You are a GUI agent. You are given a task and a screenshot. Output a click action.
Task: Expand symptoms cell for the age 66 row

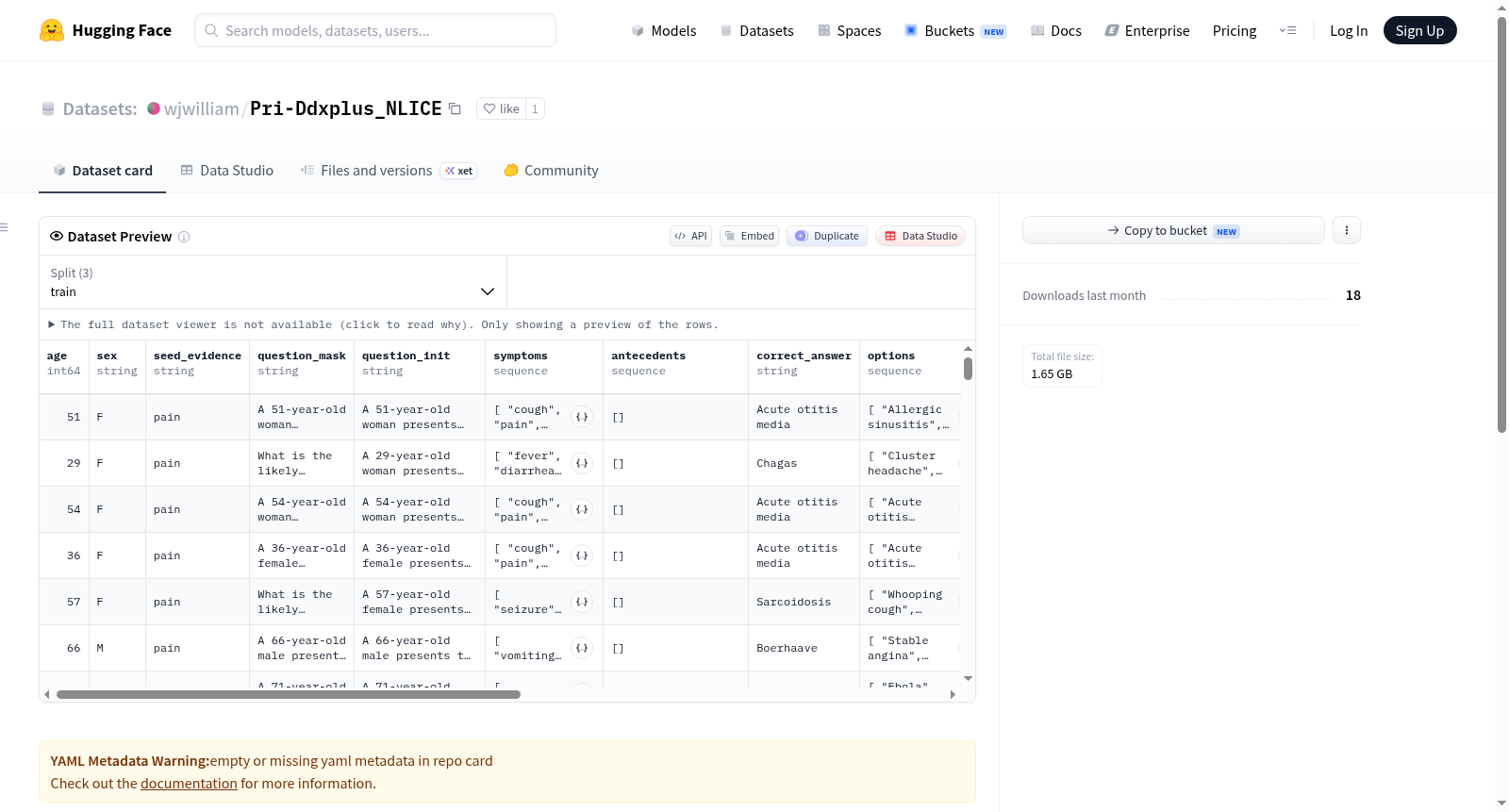coord(582,648)
